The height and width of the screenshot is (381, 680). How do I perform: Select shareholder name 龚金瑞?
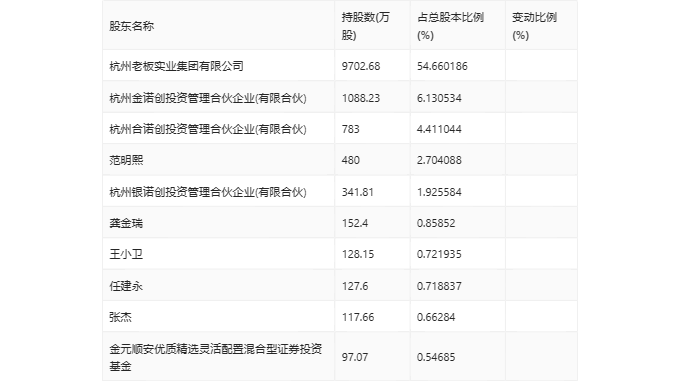point(126,223)
